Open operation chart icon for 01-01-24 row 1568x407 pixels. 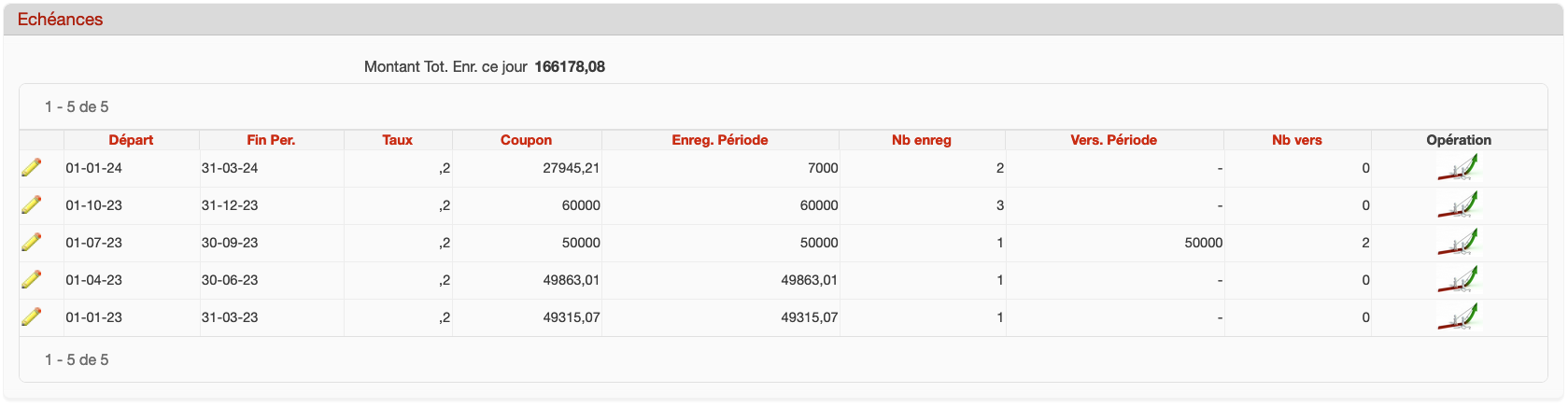1458,168
